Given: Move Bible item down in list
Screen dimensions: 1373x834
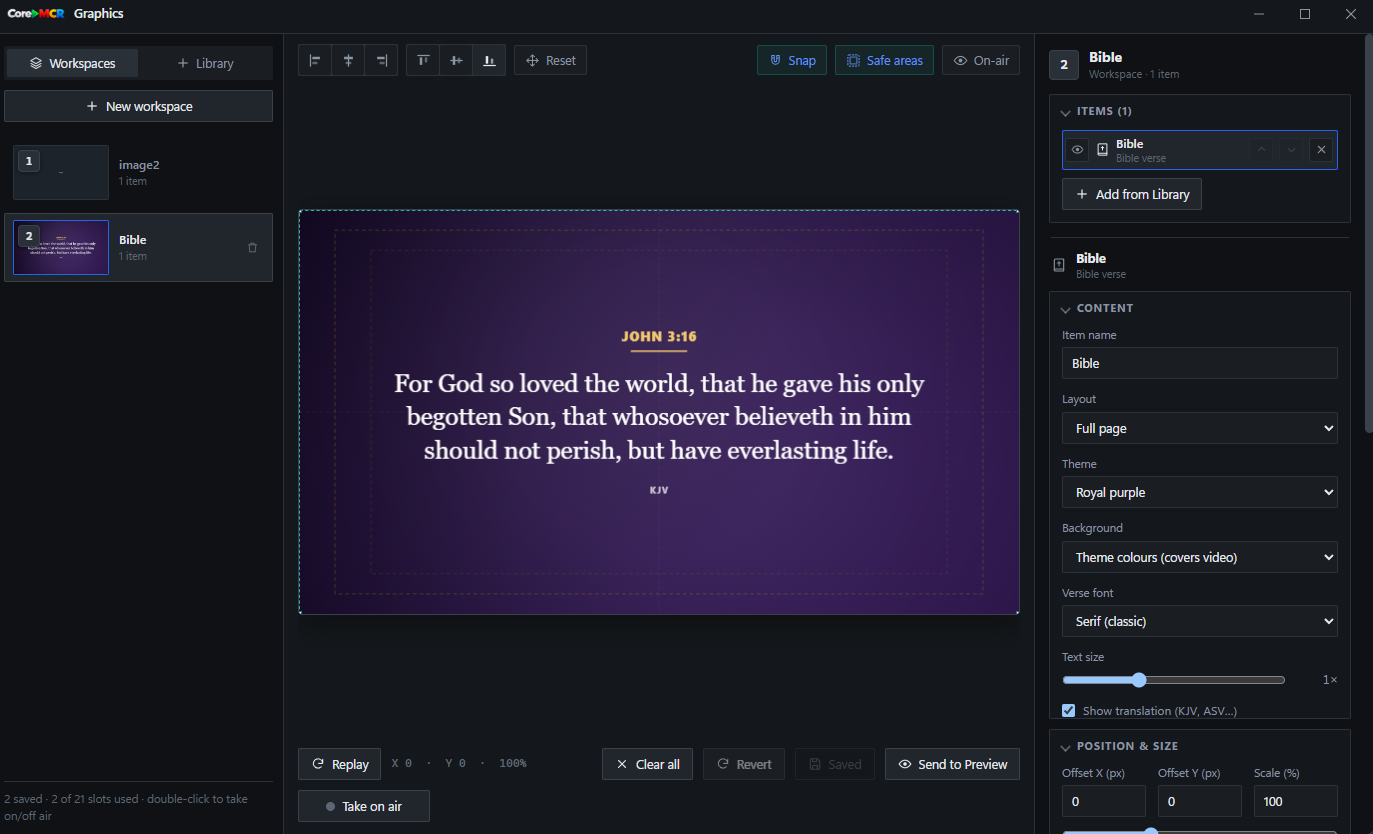Looking at the screenshot, I should (1291, 150).
